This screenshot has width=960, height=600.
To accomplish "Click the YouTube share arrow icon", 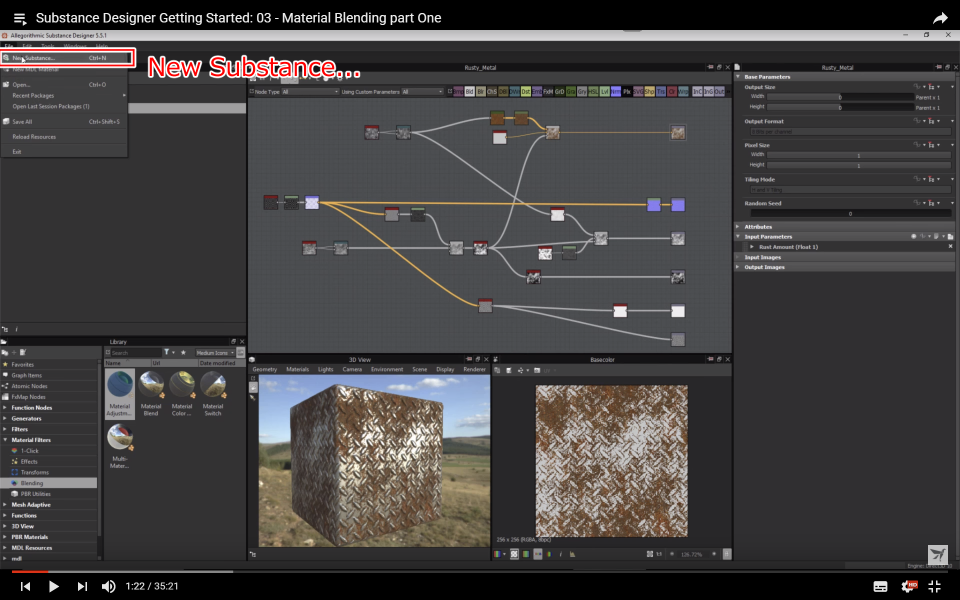I will coord(940,18).
